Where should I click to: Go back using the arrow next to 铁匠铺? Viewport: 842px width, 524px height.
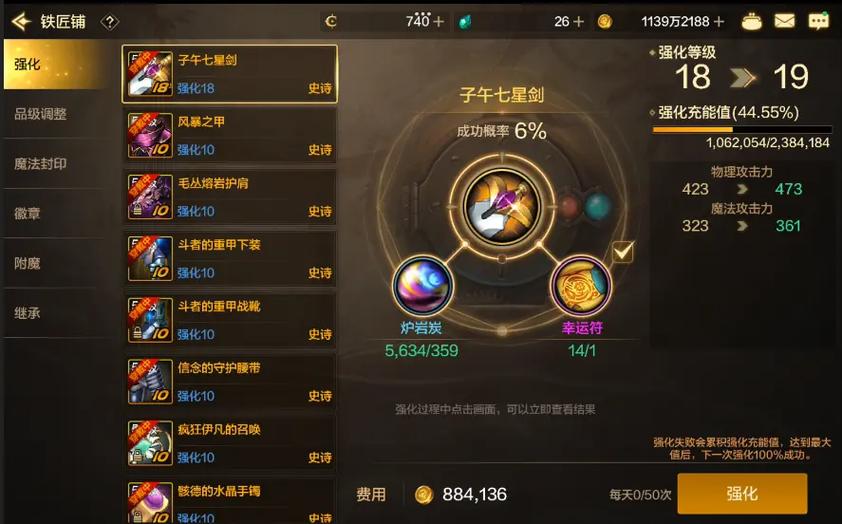coord(21,21)
